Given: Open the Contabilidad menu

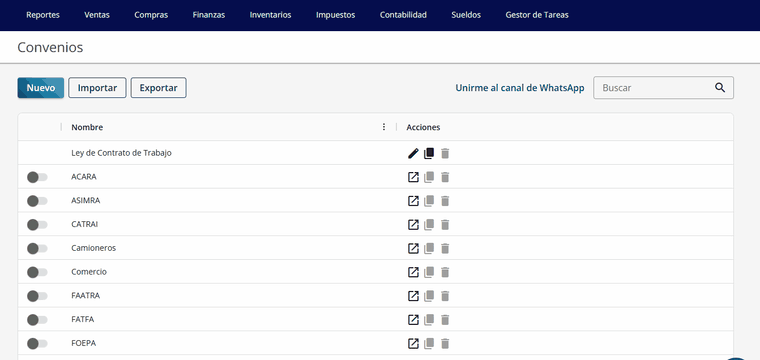Looking at the screenshot, I should pos(403,15).
